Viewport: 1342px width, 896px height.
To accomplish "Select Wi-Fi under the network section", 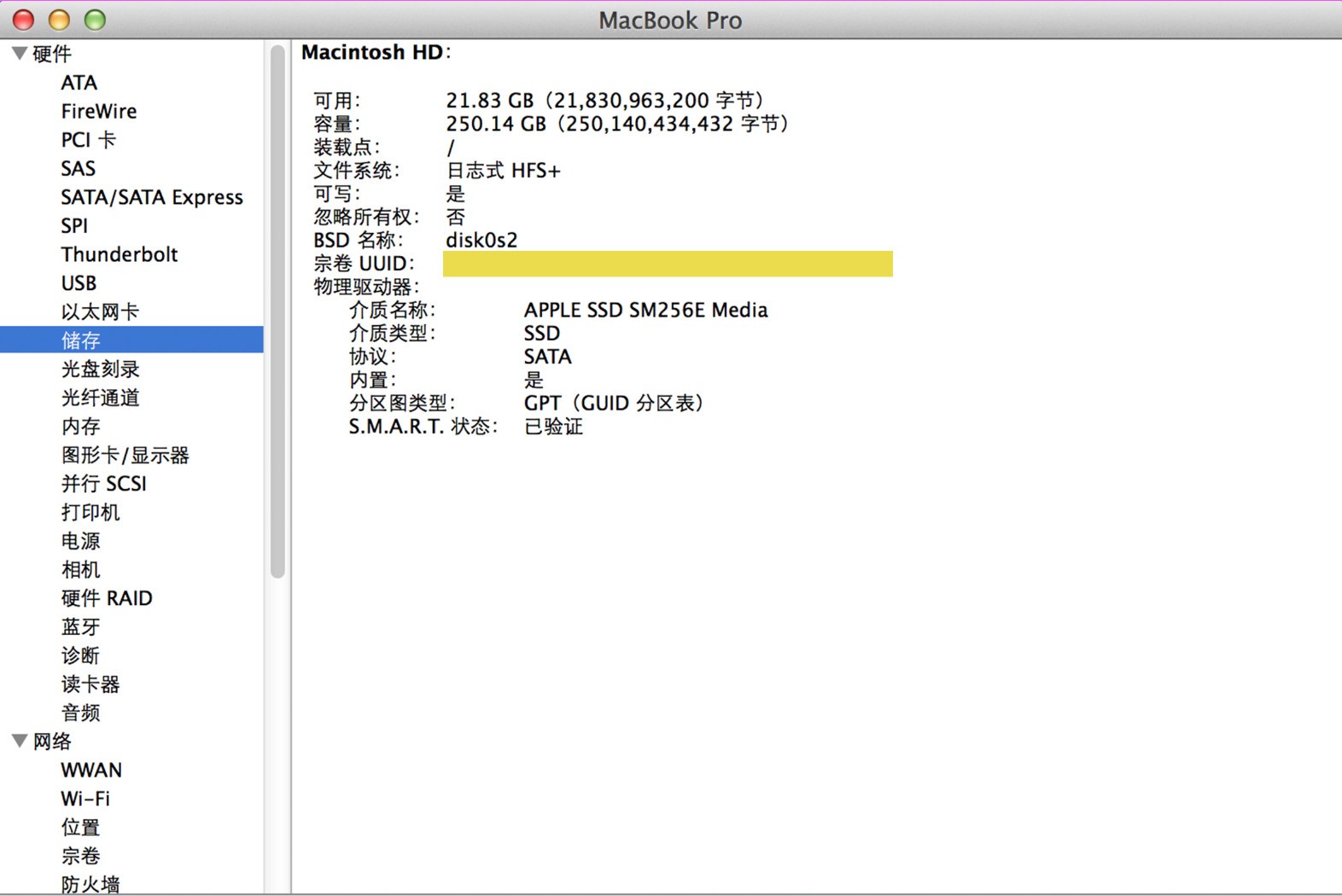I will pyautogui.click(x=85, y=799).
